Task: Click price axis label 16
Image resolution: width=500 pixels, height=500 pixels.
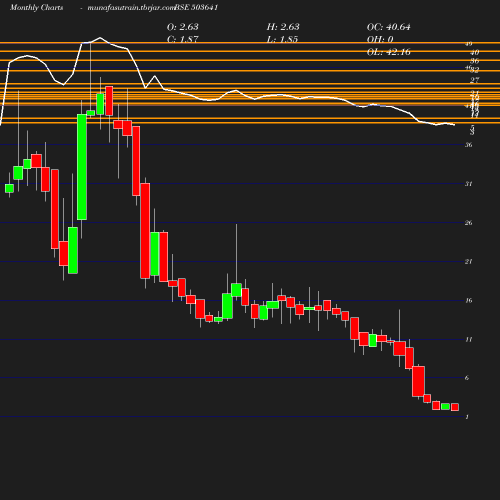Action: pos(469,301)
